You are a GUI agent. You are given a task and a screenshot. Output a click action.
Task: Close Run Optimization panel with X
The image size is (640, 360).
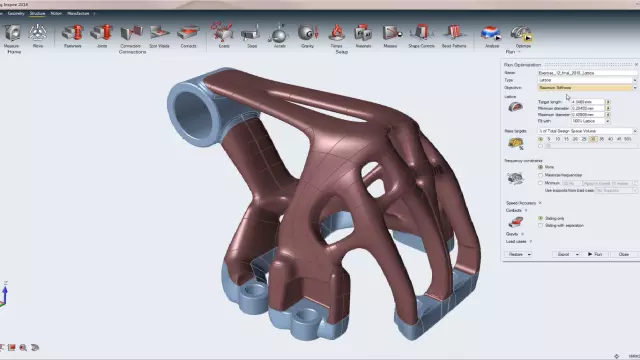[x=636, y=64]
